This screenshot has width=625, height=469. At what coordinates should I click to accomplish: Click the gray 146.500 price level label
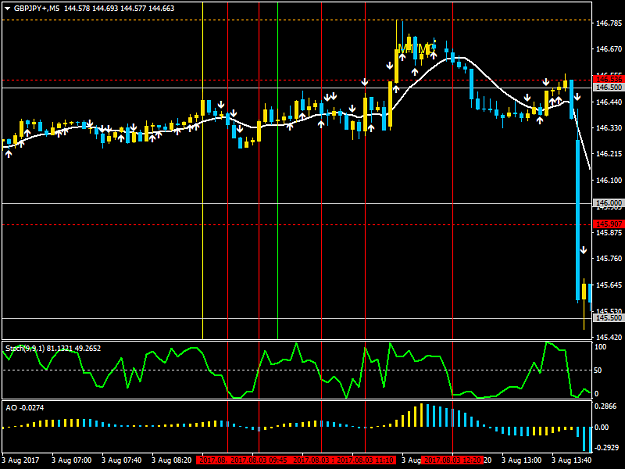pos(608,87)
